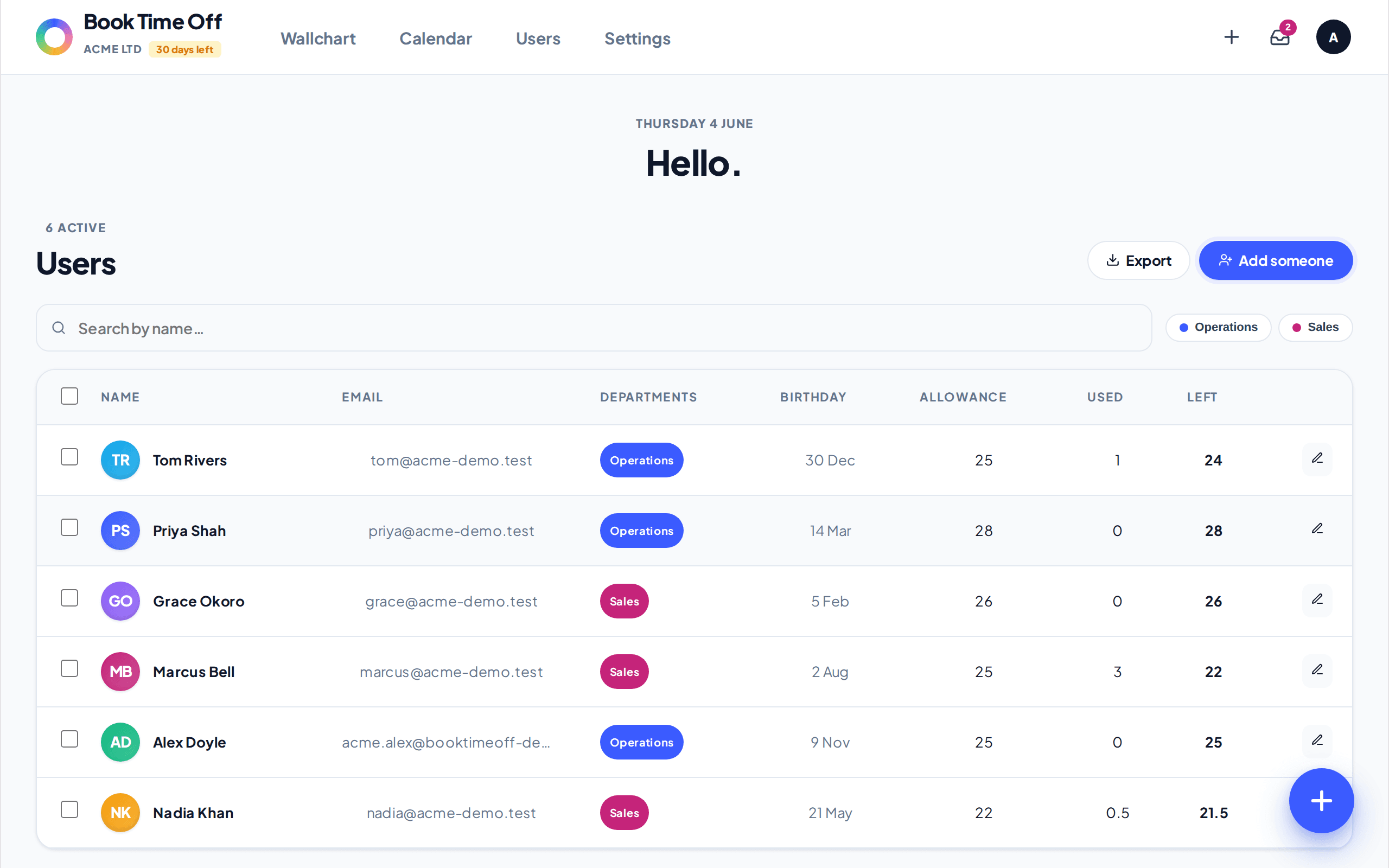1389x868 pixels.
Task: Check the box for Priya Shah
Action: pyautogui.click(x=69, y=527)
